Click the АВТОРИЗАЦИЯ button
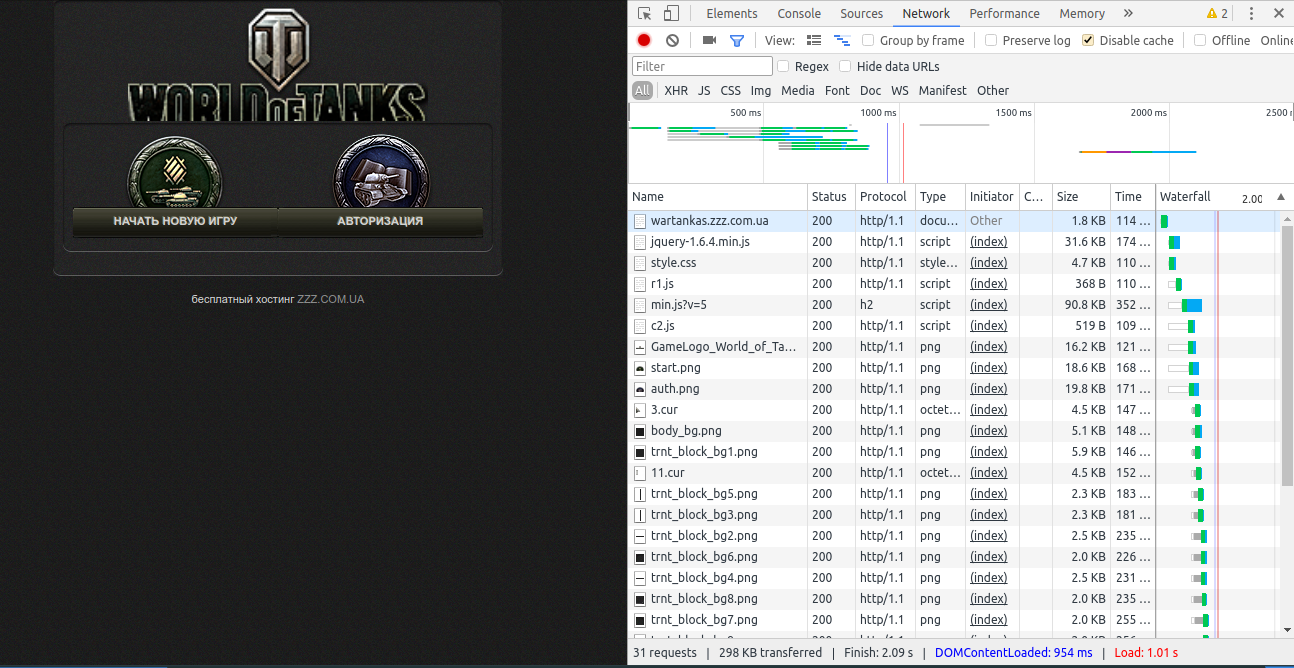The height and width of the screenshot is (668, 1294). point(380,221)
